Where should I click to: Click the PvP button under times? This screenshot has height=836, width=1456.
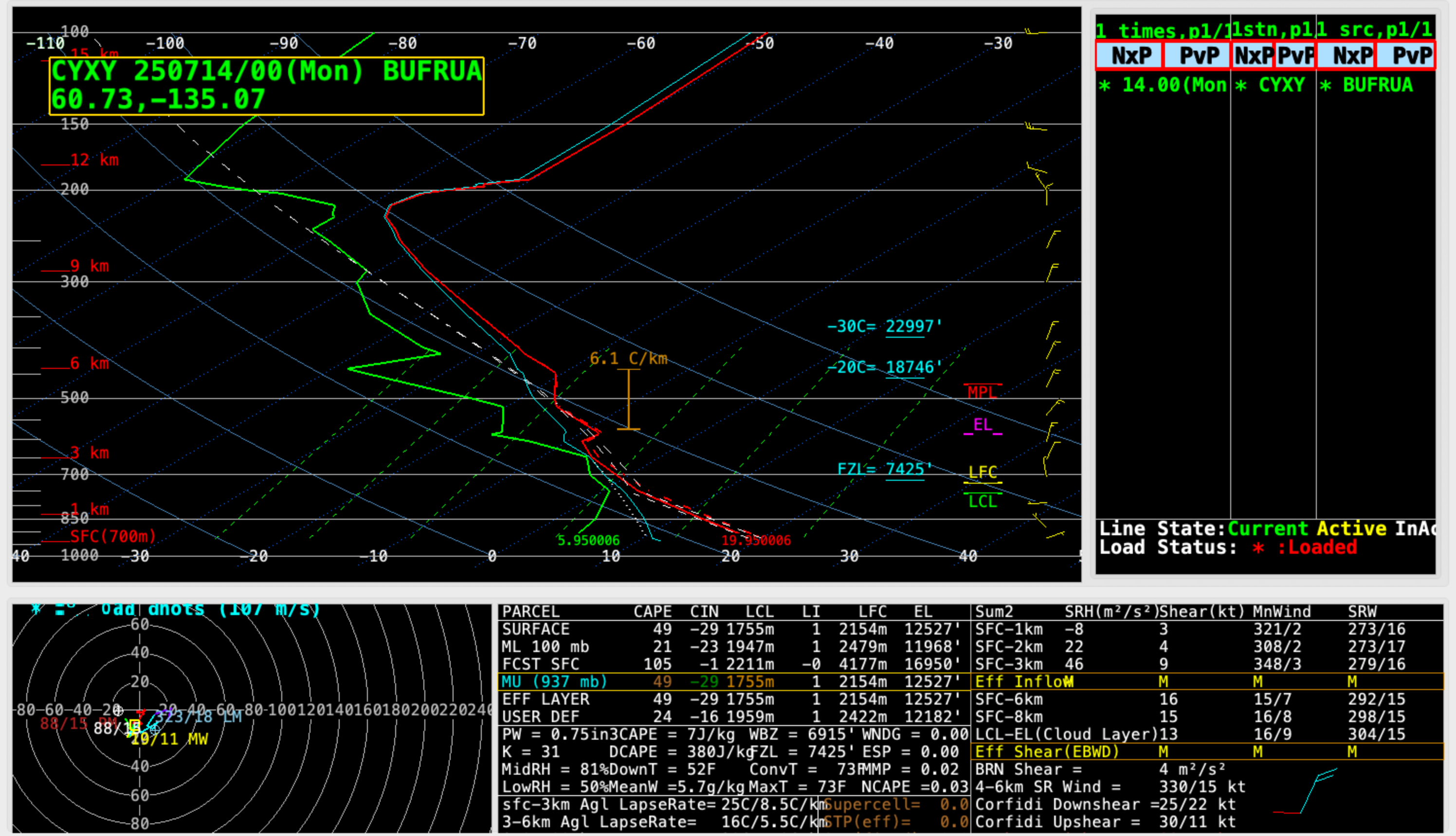pos(1197,55)
